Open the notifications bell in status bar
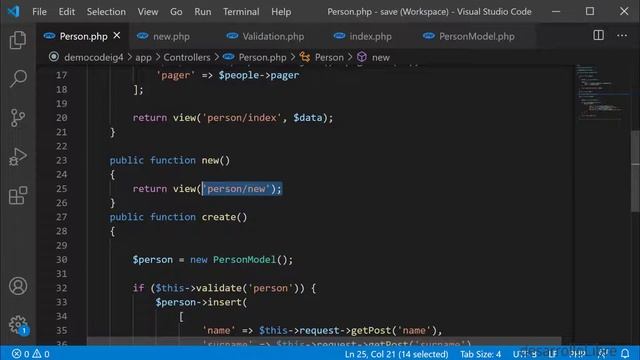This screenshot has height=360, width=640. click(x=625, y=353)
